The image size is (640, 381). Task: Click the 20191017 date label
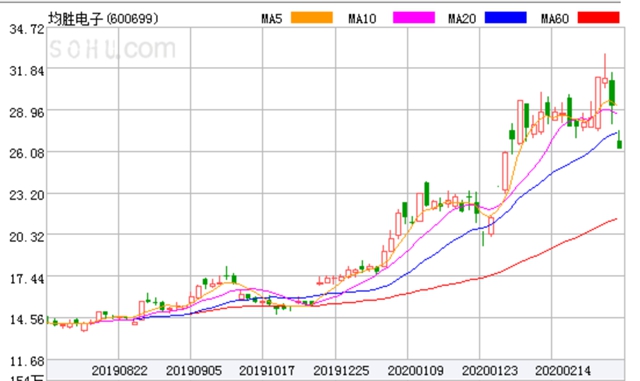click(267, 371)
